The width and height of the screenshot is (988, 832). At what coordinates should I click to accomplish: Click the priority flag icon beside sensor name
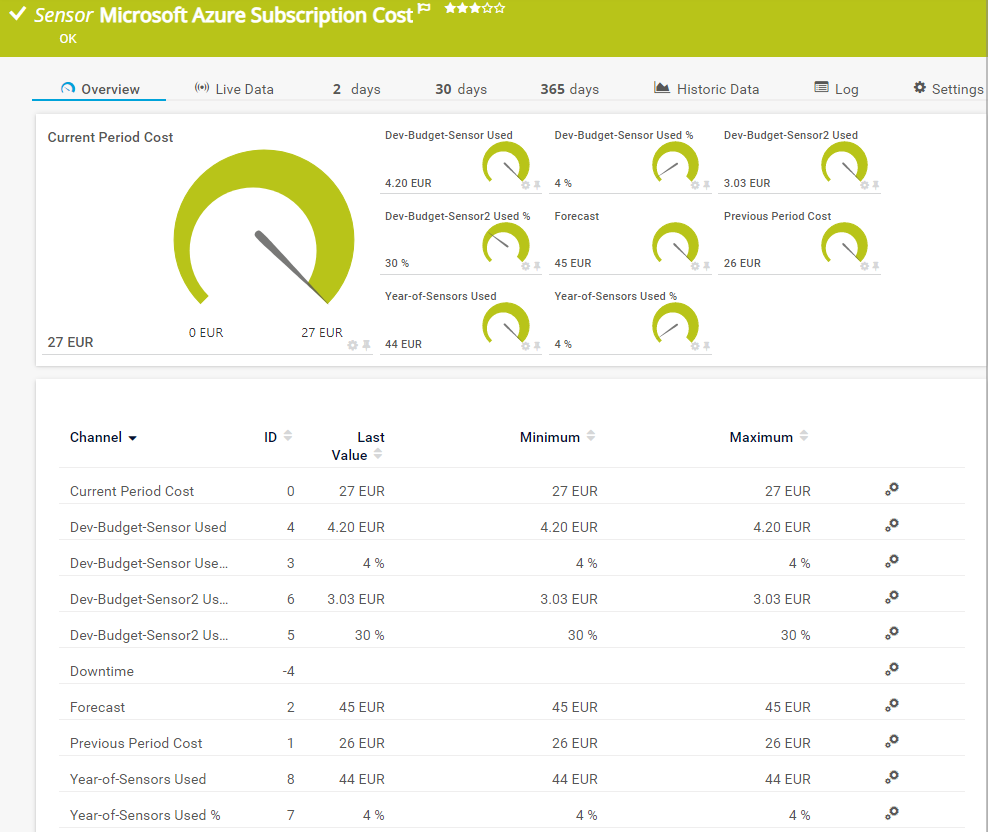tap(425, 9)
